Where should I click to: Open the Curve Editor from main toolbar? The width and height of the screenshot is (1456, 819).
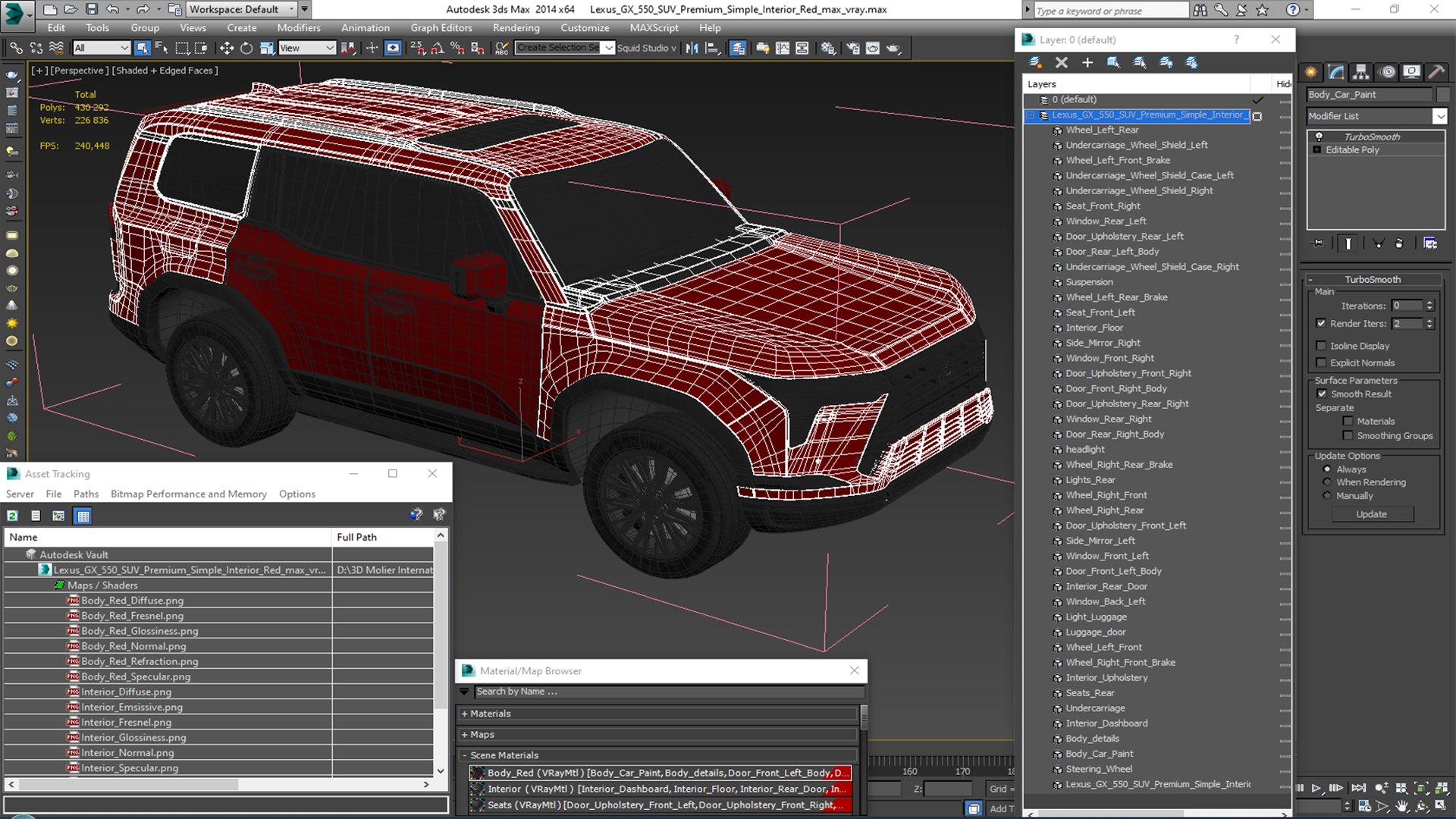pyautogui.click(x=783, y=48)
